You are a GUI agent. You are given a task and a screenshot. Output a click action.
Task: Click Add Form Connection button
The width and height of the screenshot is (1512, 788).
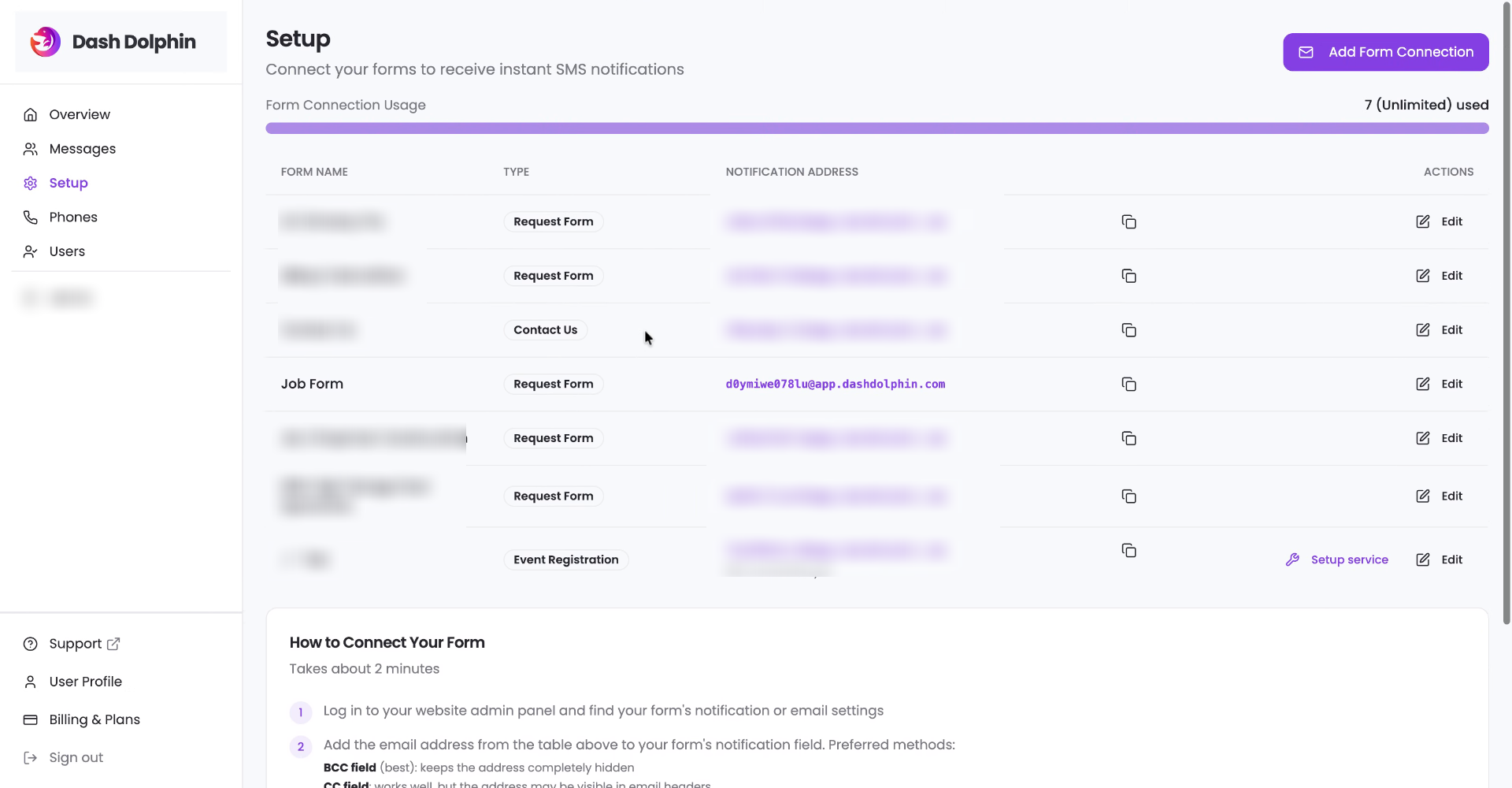[1385, 52]
